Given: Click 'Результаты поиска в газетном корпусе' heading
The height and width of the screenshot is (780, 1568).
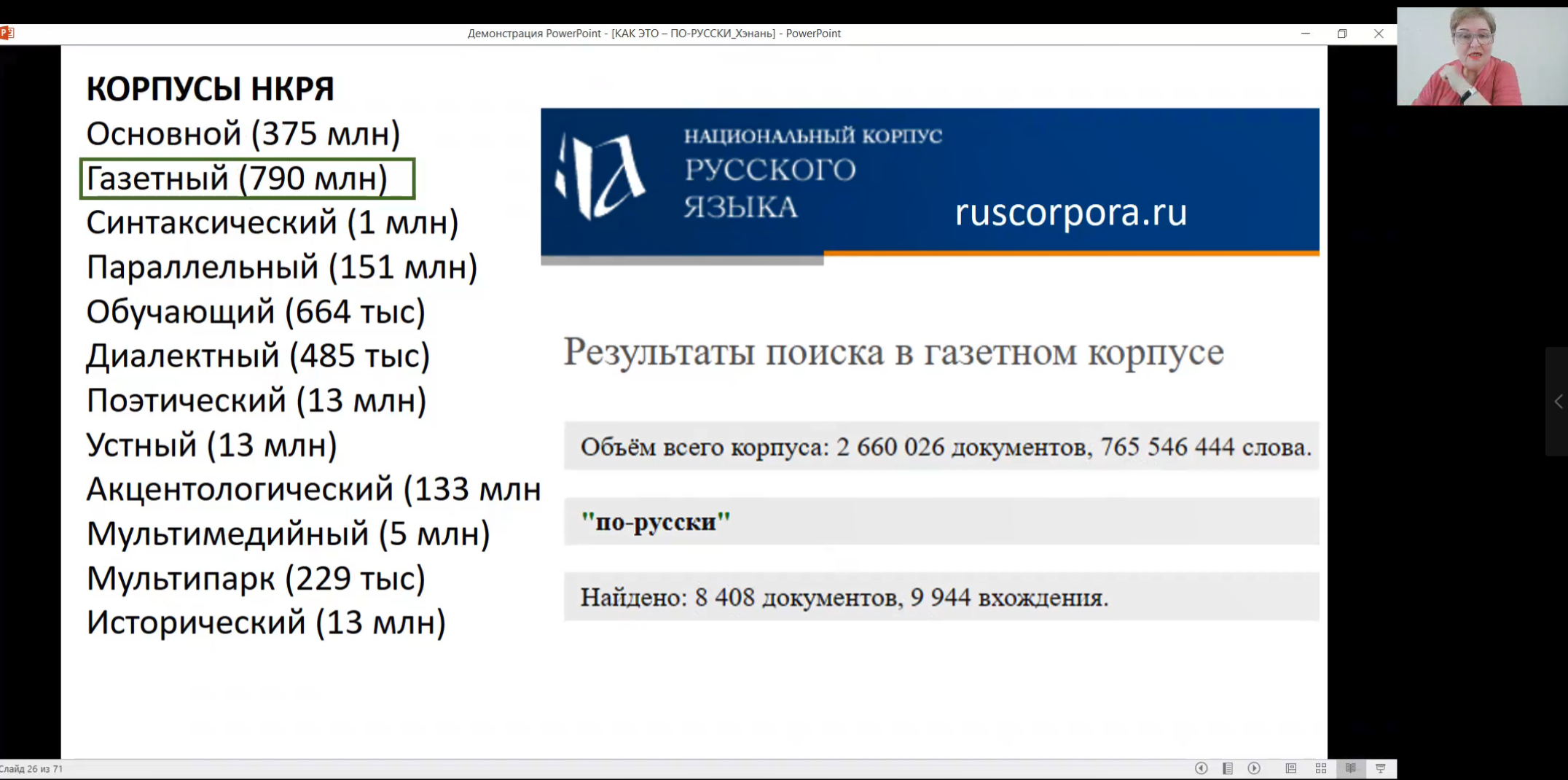Looking at the screenshot, I should tap(893, 352).
